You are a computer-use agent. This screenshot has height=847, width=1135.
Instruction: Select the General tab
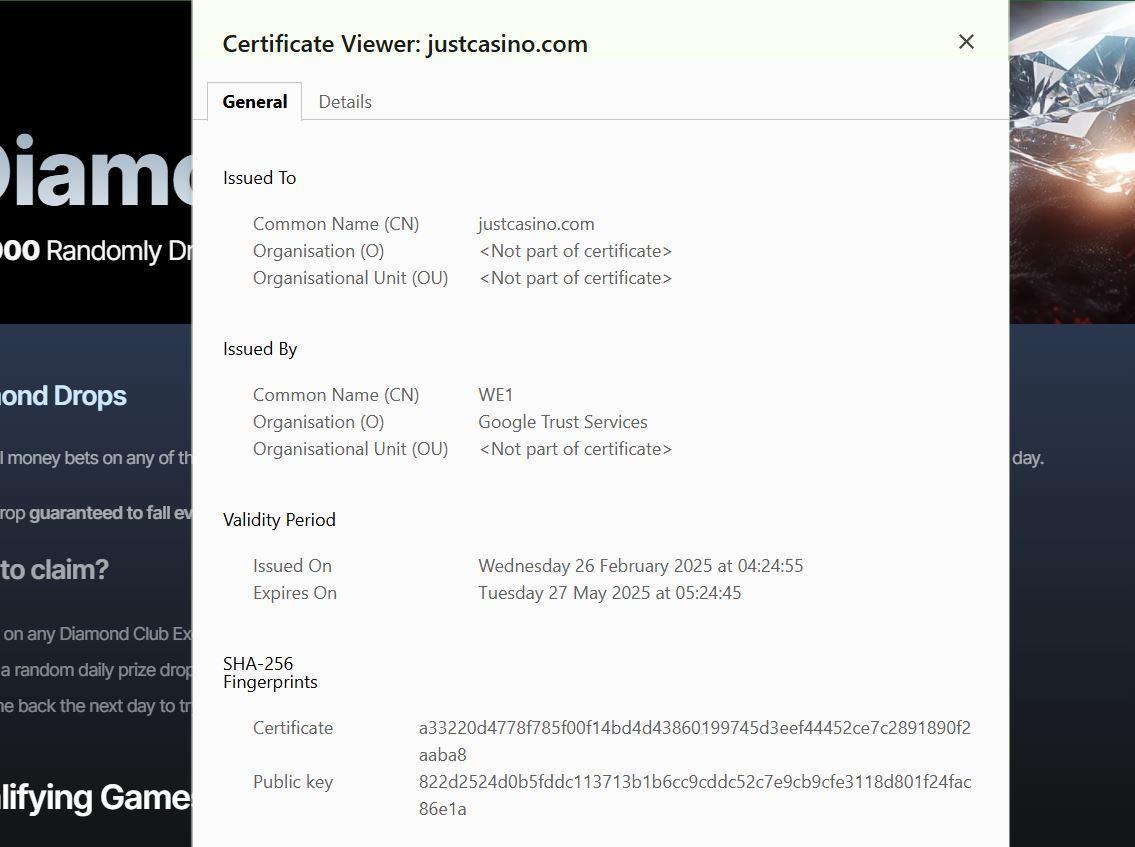pos(255,102)
